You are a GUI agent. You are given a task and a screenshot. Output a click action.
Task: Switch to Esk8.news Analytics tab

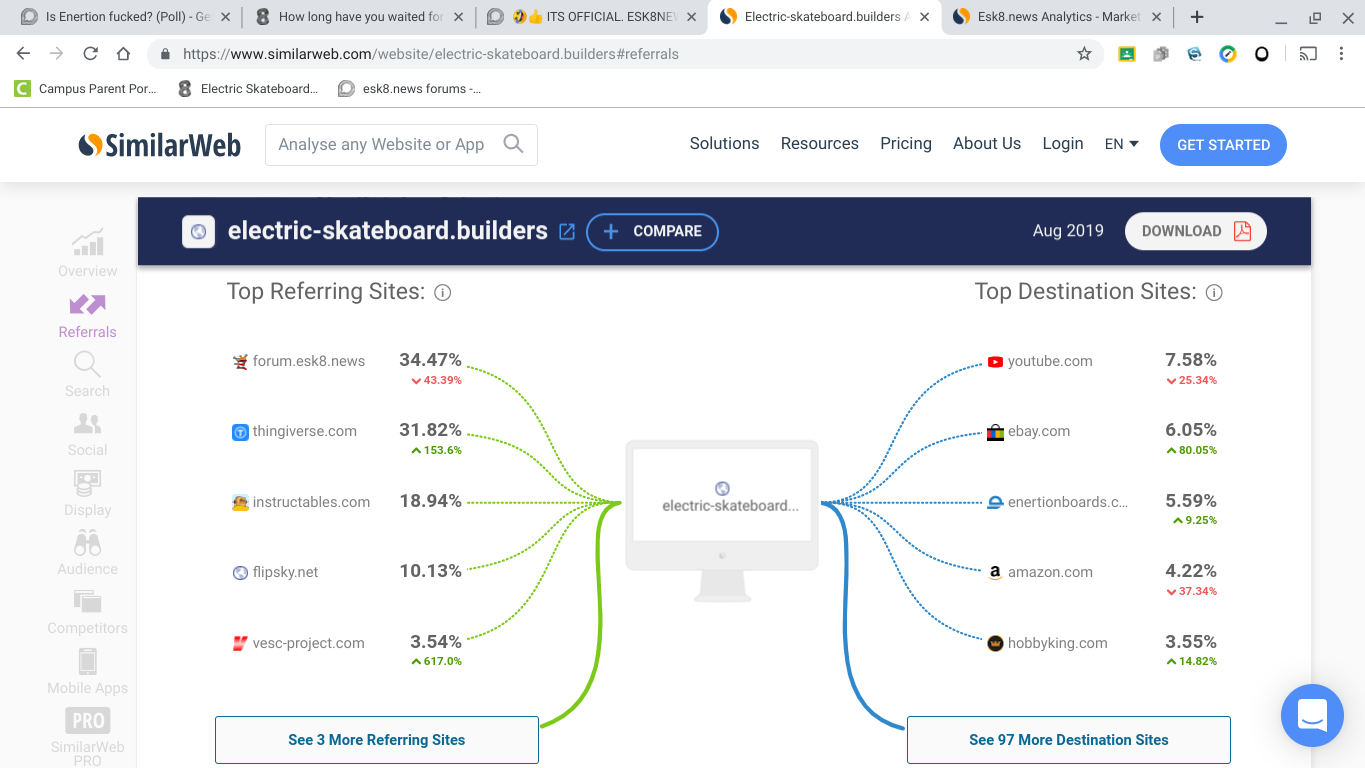point(1054,17)
